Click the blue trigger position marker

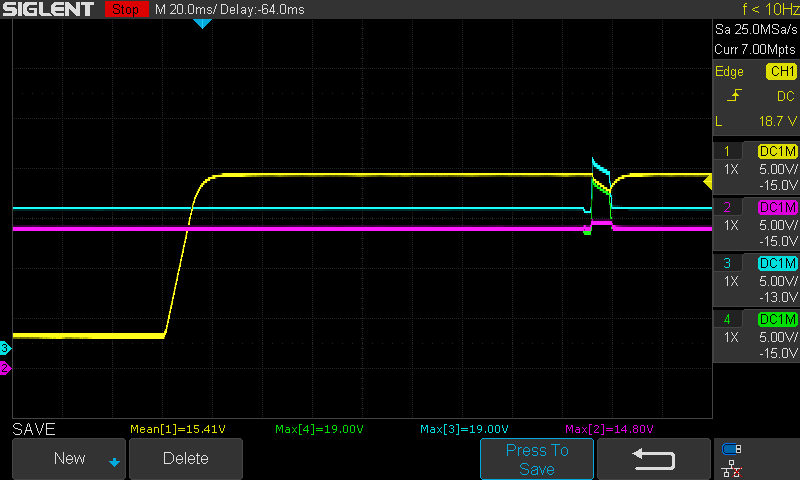(202, 23)
